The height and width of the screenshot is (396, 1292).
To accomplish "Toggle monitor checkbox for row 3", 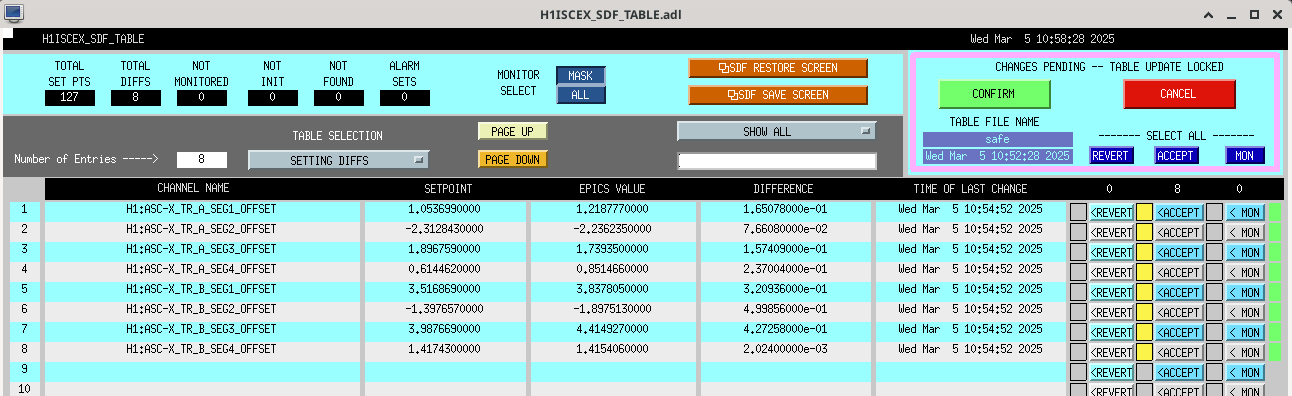I will click(x=1214, y=251).
